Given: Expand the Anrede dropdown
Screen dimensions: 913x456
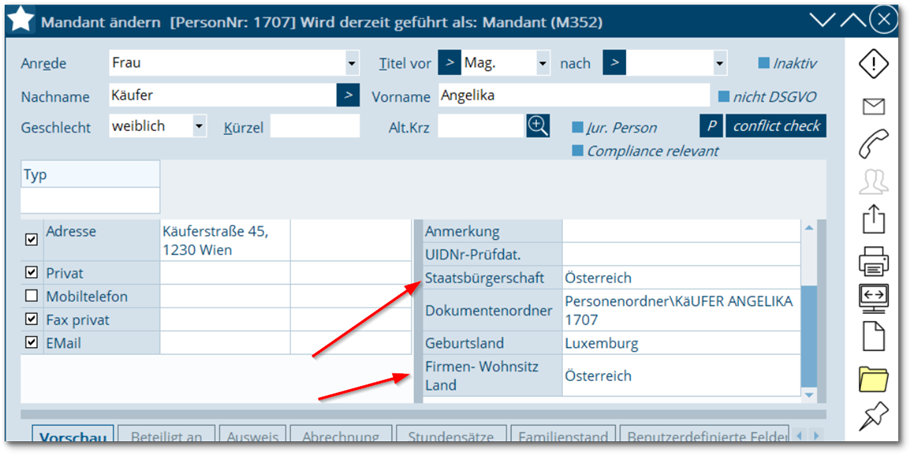Looking at the screenshot, I should point(351,64).
